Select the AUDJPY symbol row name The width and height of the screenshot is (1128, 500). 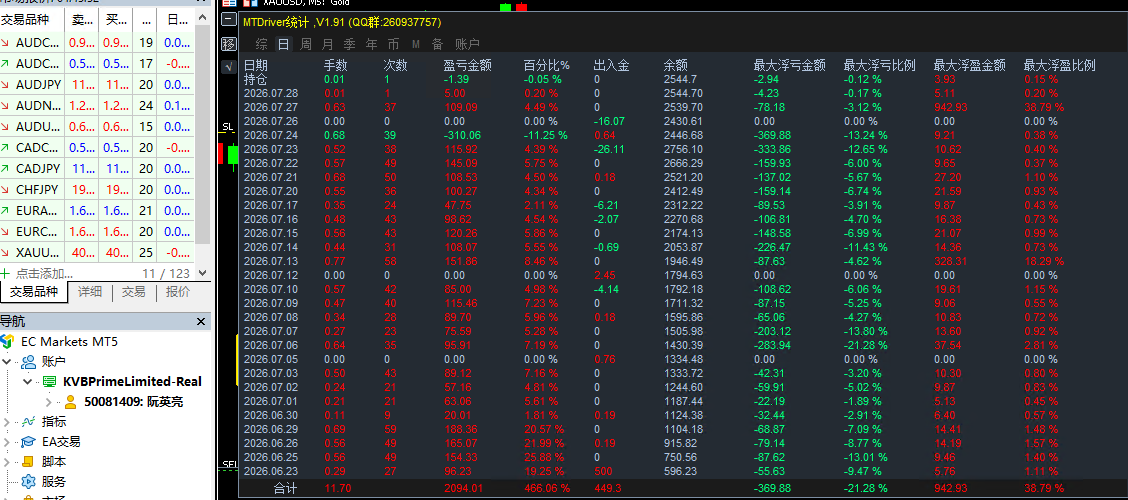[38, 85]
